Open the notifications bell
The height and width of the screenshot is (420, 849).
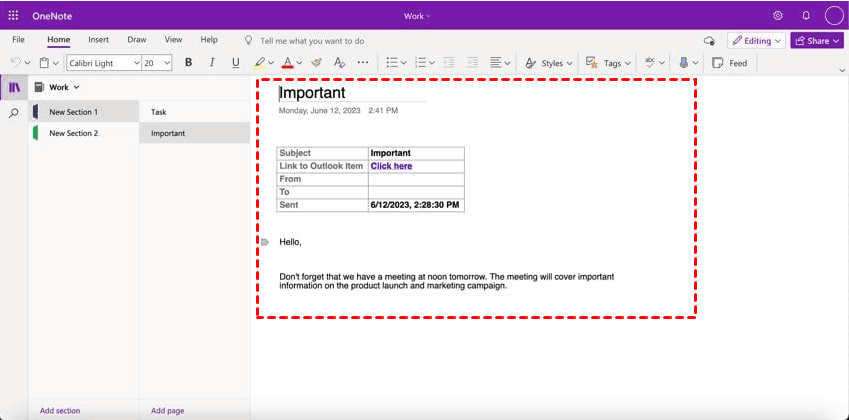806,16
